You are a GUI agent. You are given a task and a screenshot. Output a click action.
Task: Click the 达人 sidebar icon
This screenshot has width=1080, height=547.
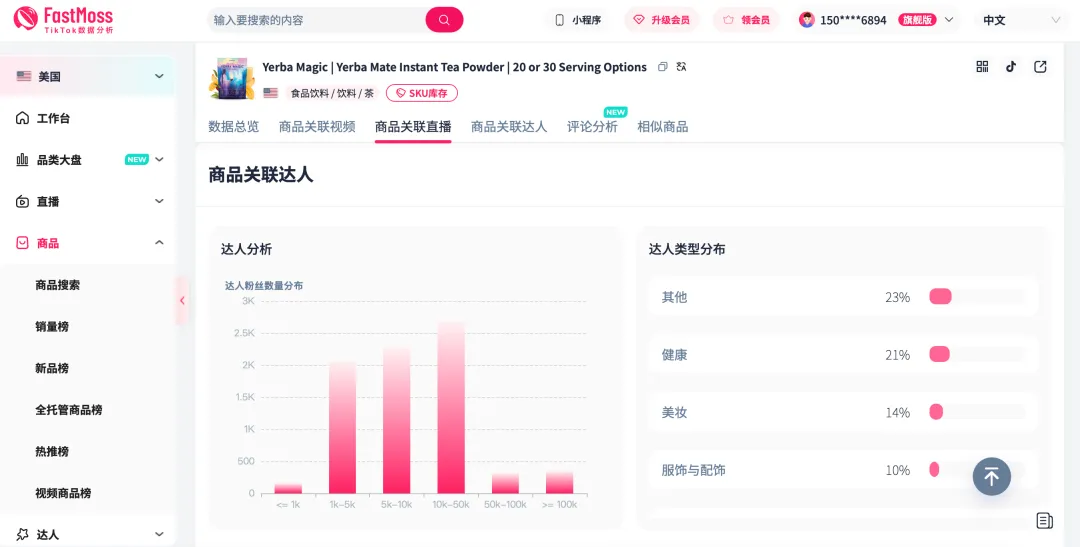point(22,534)
